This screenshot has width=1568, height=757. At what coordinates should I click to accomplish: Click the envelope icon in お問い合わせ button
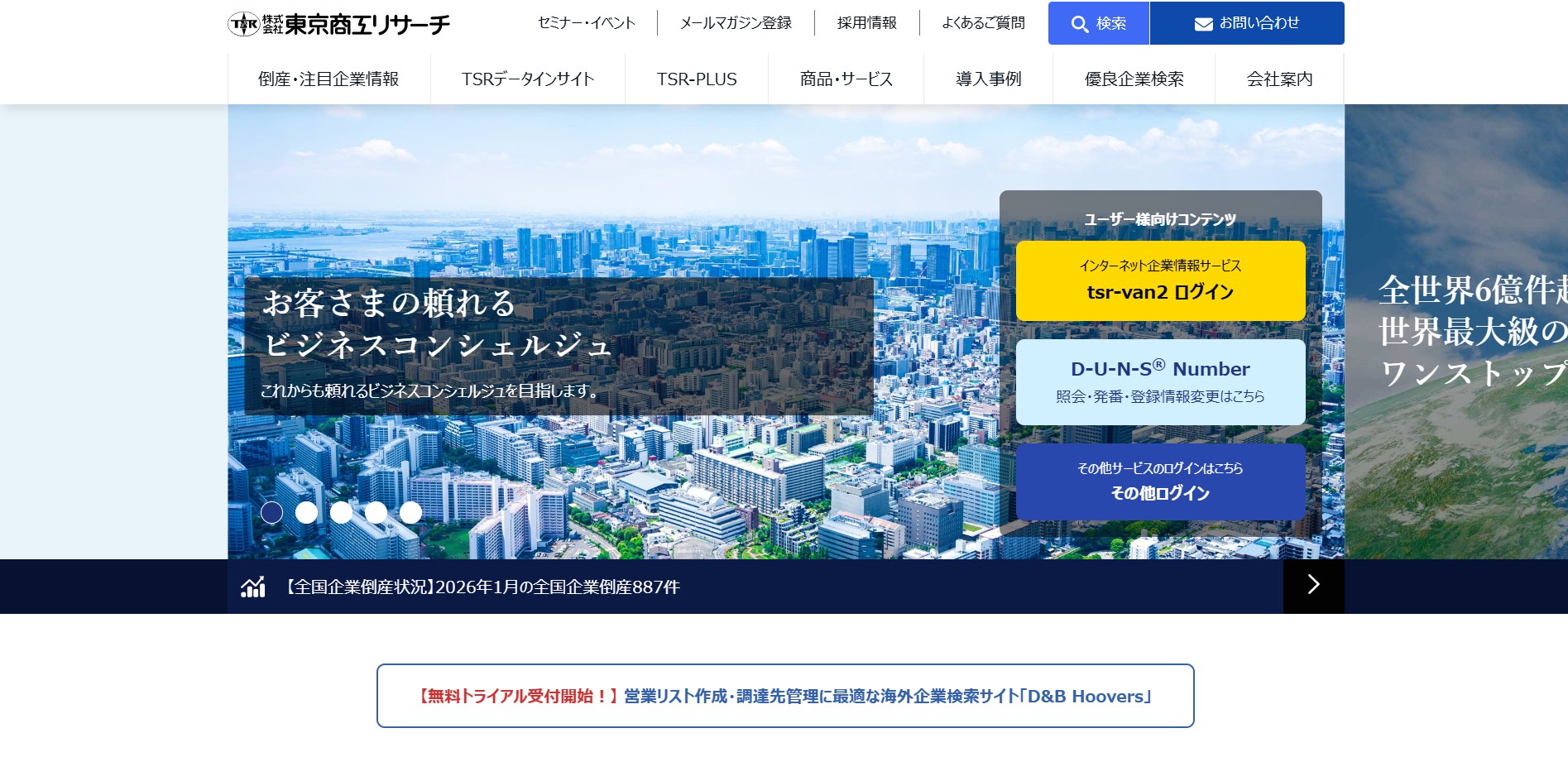click(x=1204, y=24)
